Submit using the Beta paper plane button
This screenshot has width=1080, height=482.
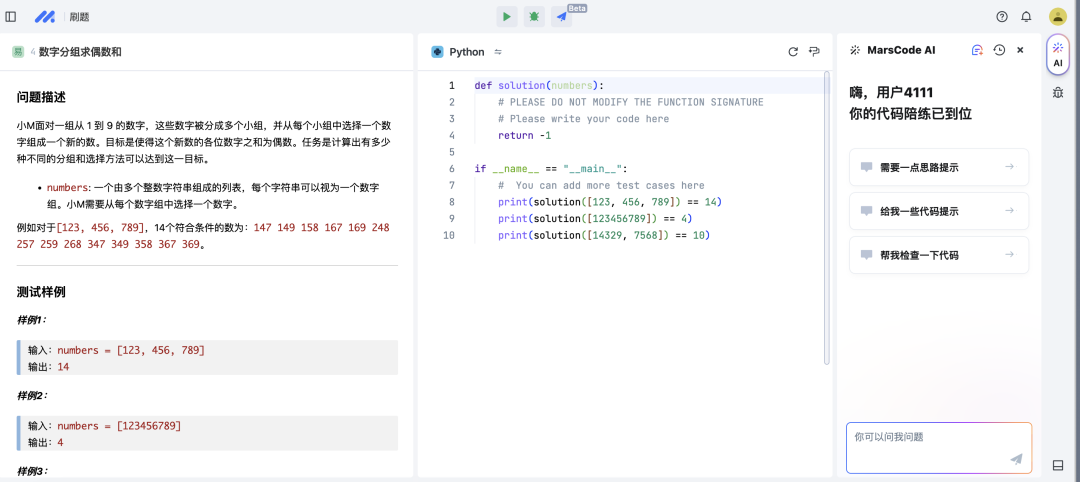pos(561,17)
